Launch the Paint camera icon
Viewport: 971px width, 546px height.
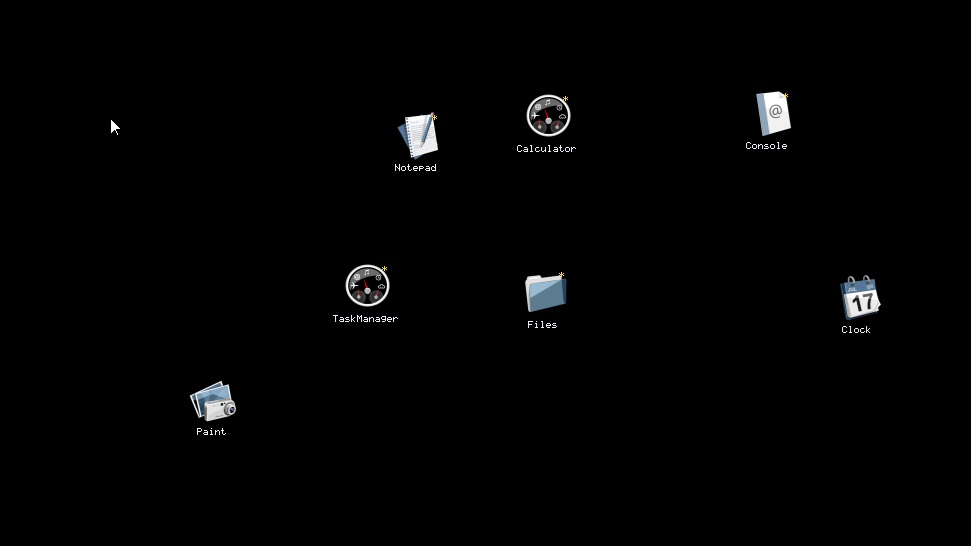coord(212,401)
